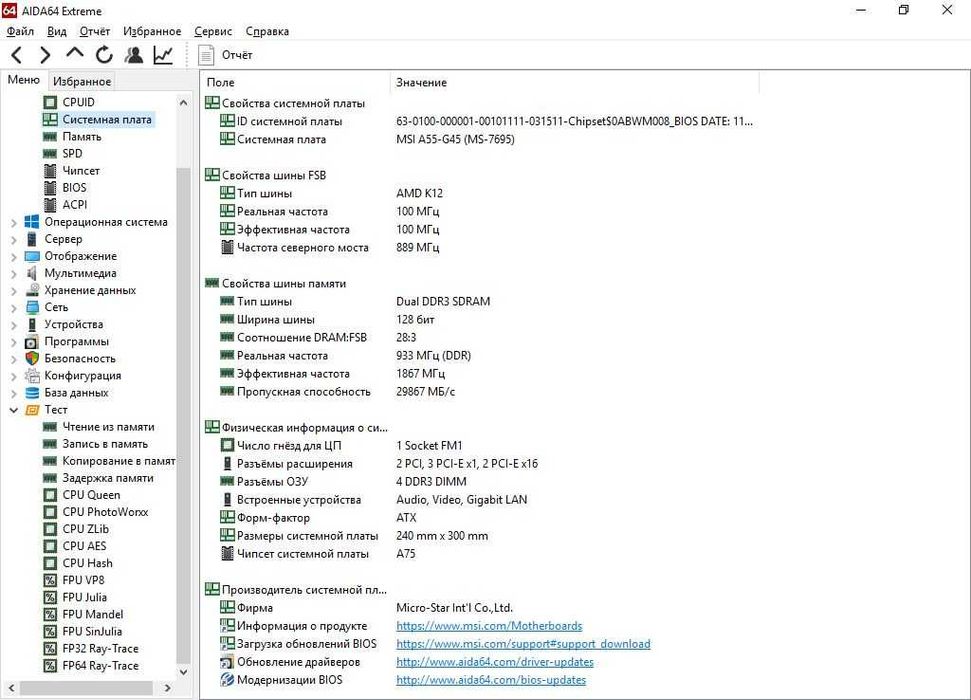Open the aida64.com driver-updates link
971x700 pixels.
coord(495,662)
